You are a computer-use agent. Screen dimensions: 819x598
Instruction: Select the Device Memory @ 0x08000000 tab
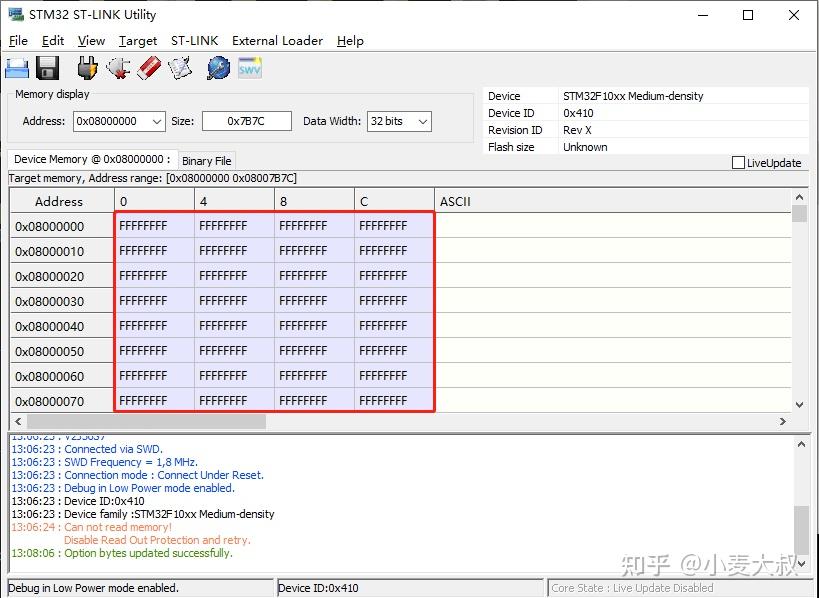click(91, 158)
